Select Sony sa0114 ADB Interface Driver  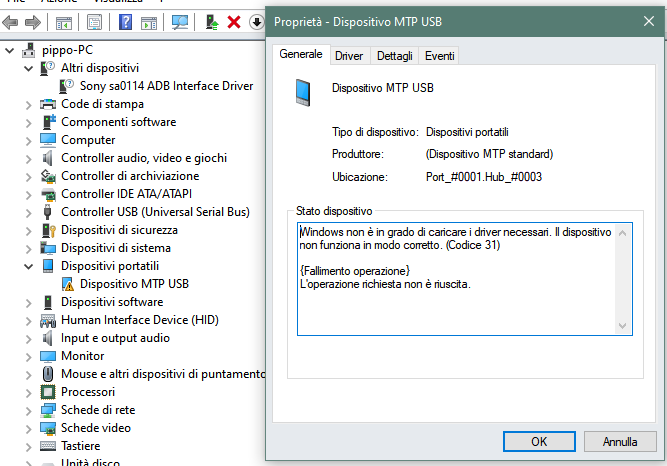pos(166,86)
